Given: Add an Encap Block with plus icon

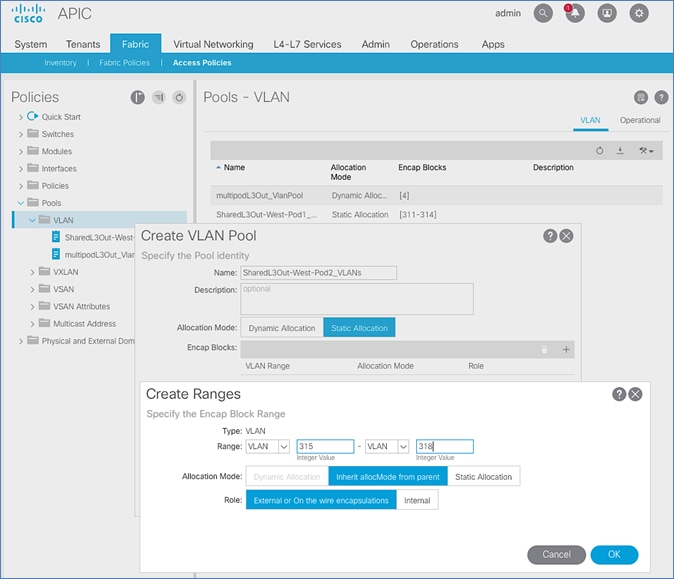Looking at the screenshot, I should 566,349.
